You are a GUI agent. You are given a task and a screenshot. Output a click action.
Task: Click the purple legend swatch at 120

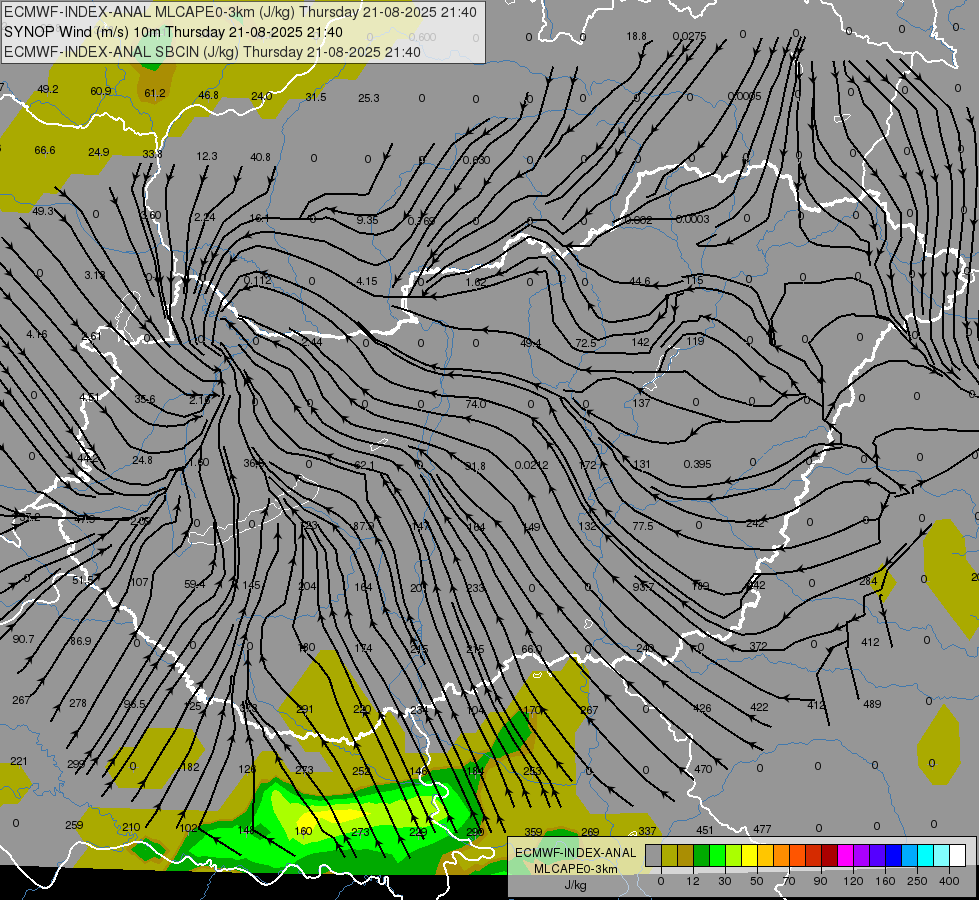(862, 856)
